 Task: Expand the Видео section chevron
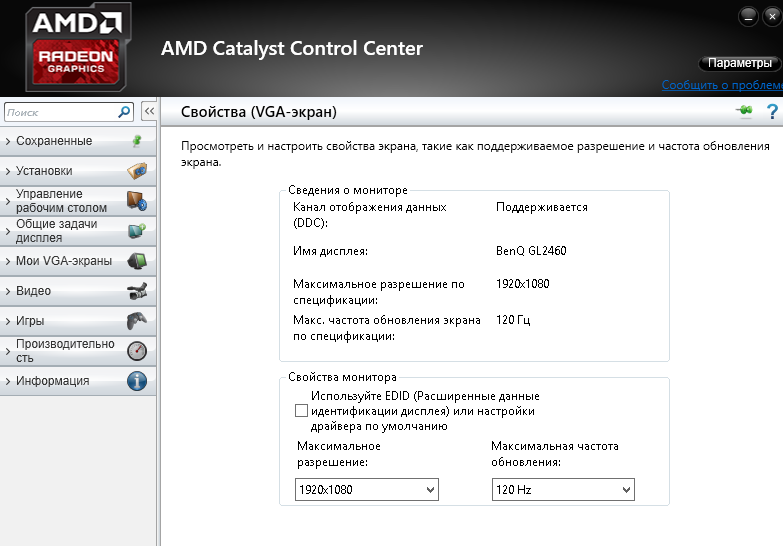tap(7, 291)
